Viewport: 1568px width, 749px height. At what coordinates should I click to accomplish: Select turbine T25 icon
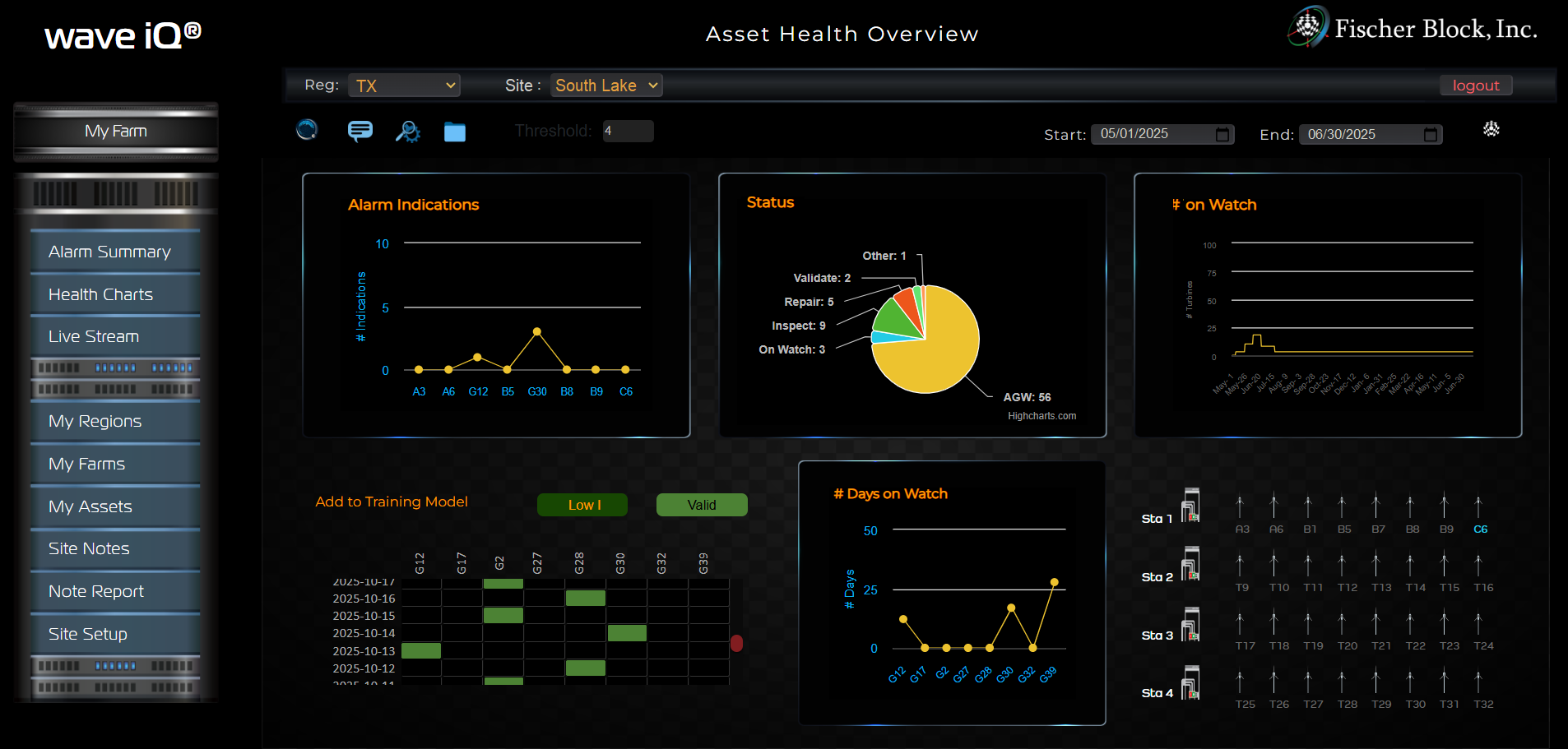(1240, 682)
